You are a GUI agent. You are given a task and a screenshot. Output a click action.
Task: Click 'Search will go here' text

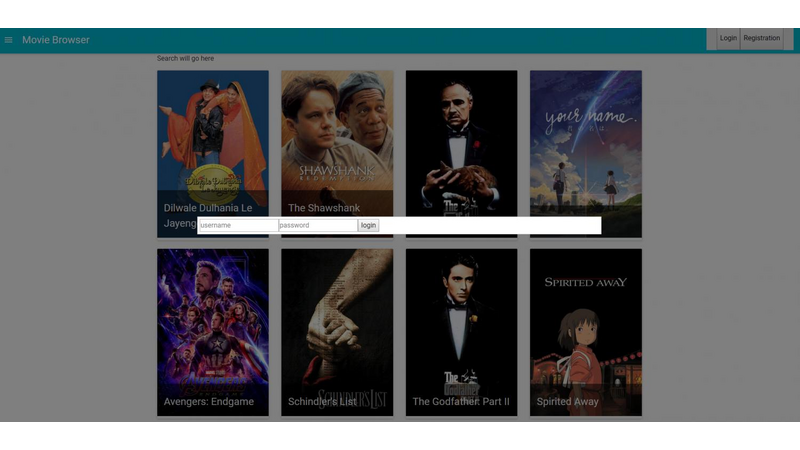tap(185, 58)
